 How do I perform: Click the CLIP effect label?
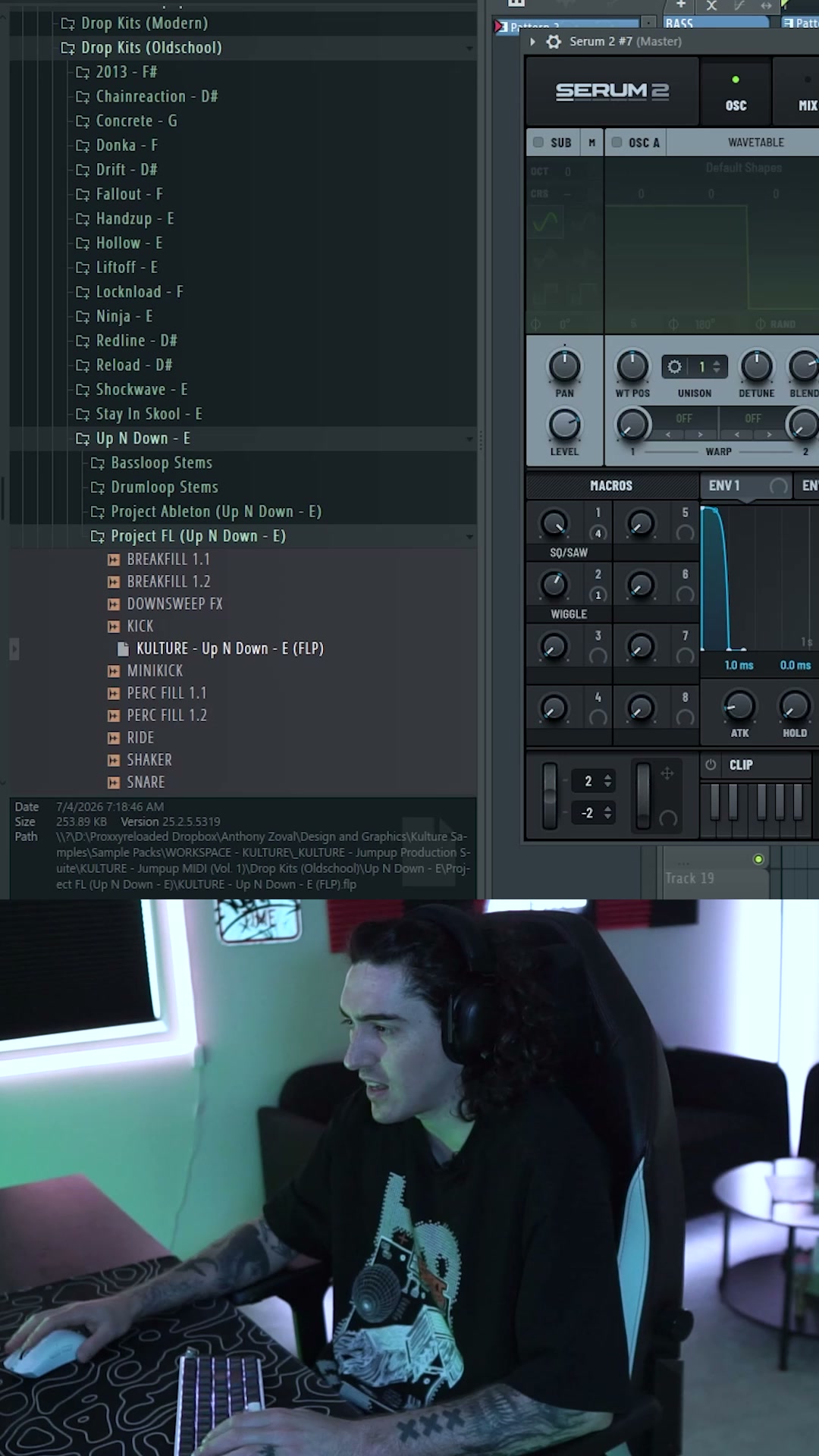coord(741,765)
